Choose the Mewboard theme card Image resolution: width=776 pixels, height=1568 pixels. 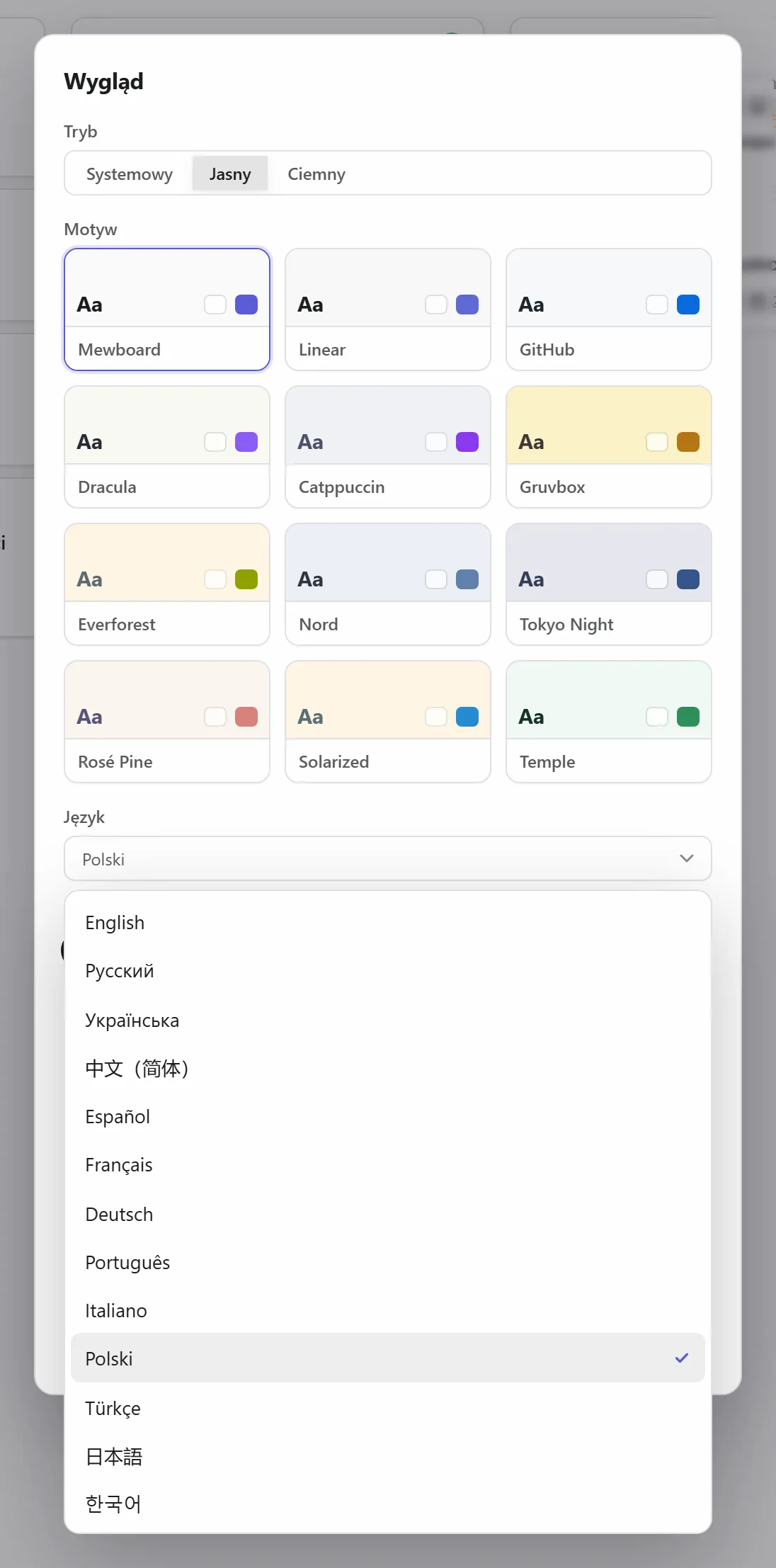coord(167,309)
